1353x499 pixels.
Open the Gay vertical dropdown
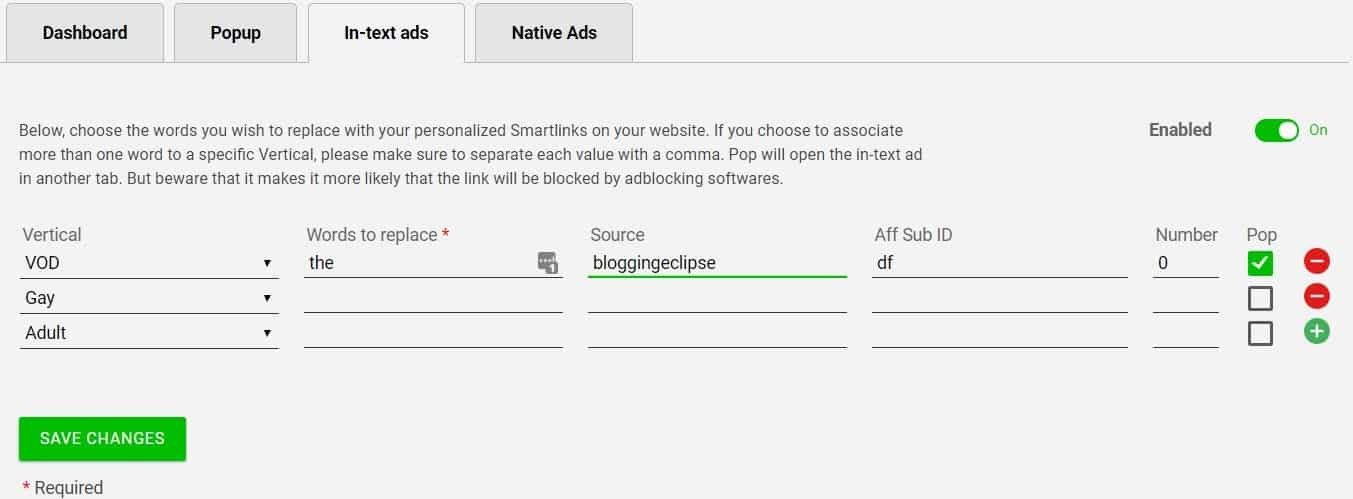click(x=149, y=298)
